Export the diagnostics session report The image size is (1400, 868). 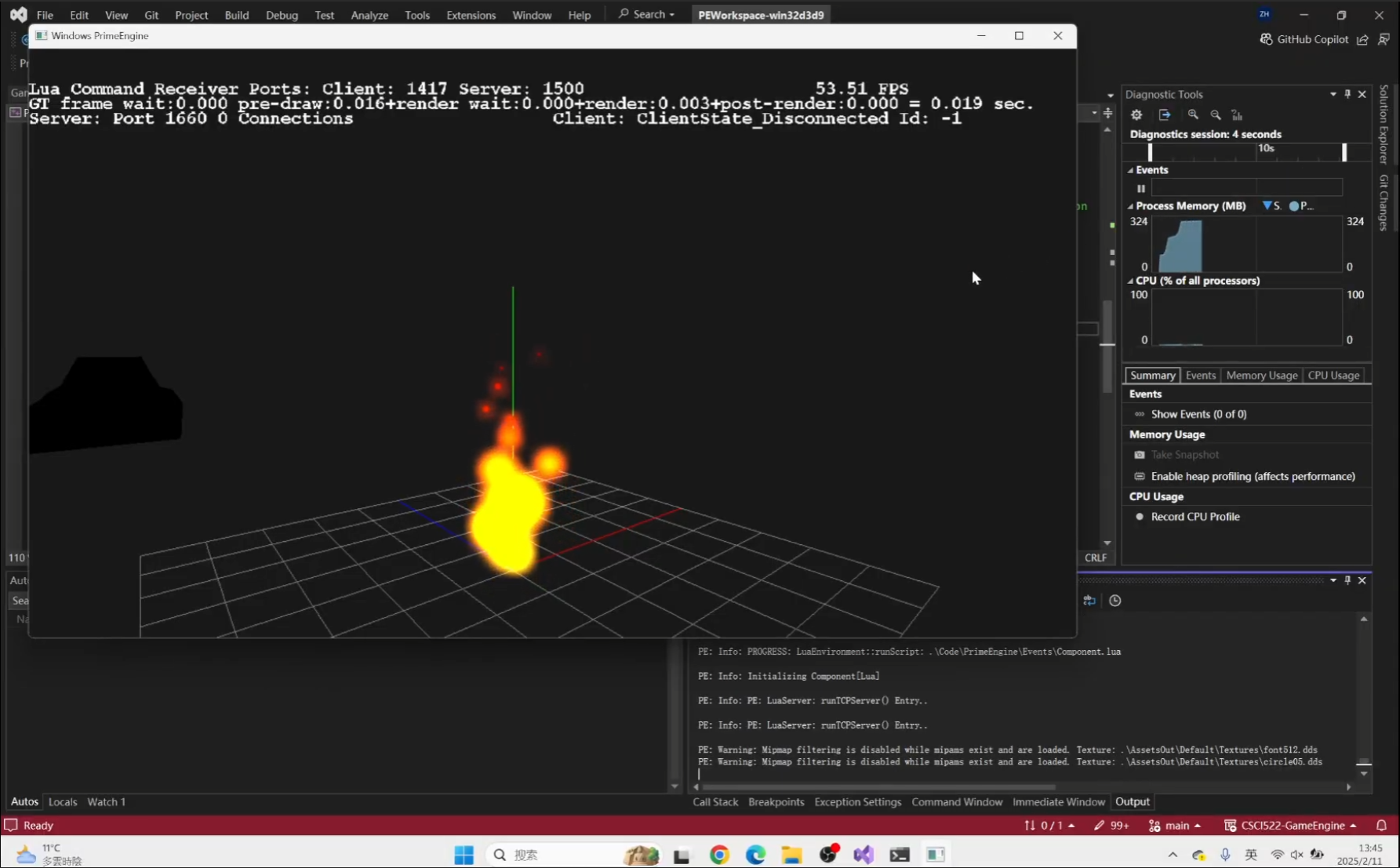(1164, 114)
